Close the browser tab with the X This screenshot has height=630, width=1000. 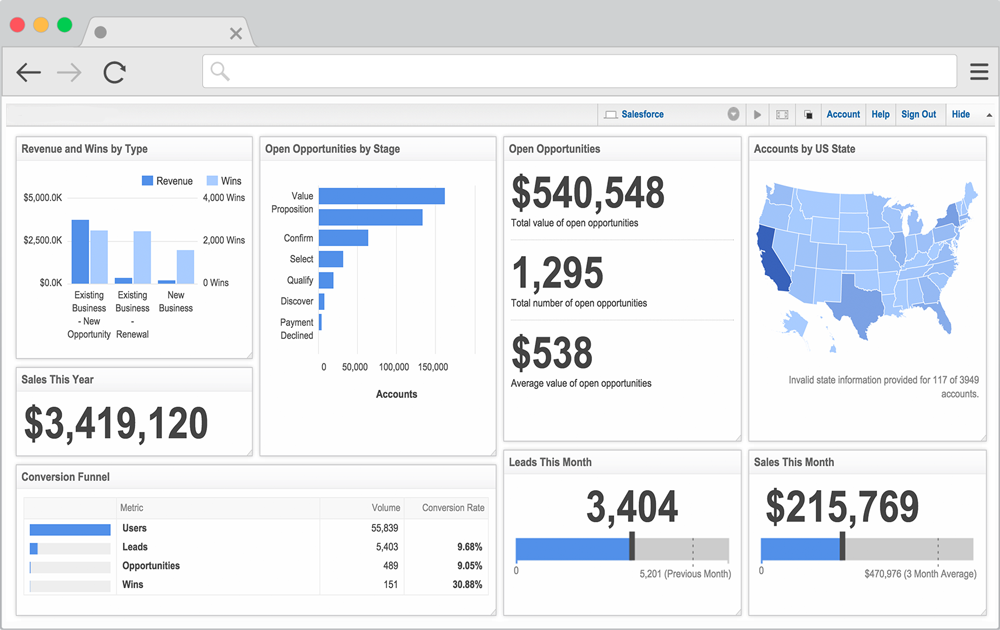tap(236, 33)
